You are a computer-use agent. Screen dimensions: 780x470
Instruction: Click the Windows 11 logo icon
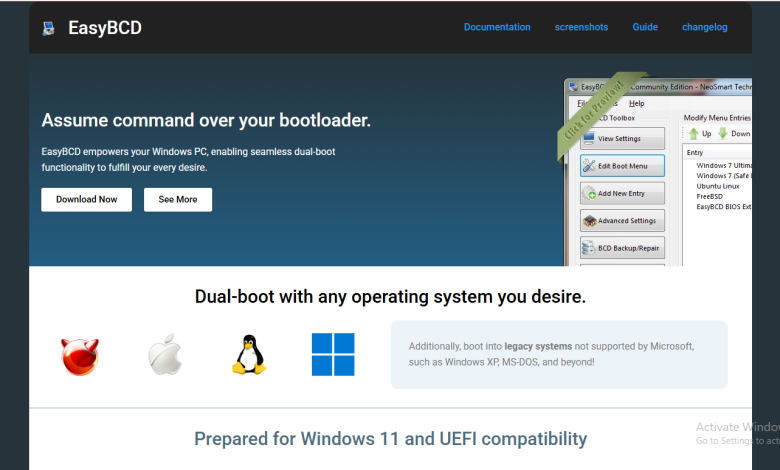tap(333, 355)
